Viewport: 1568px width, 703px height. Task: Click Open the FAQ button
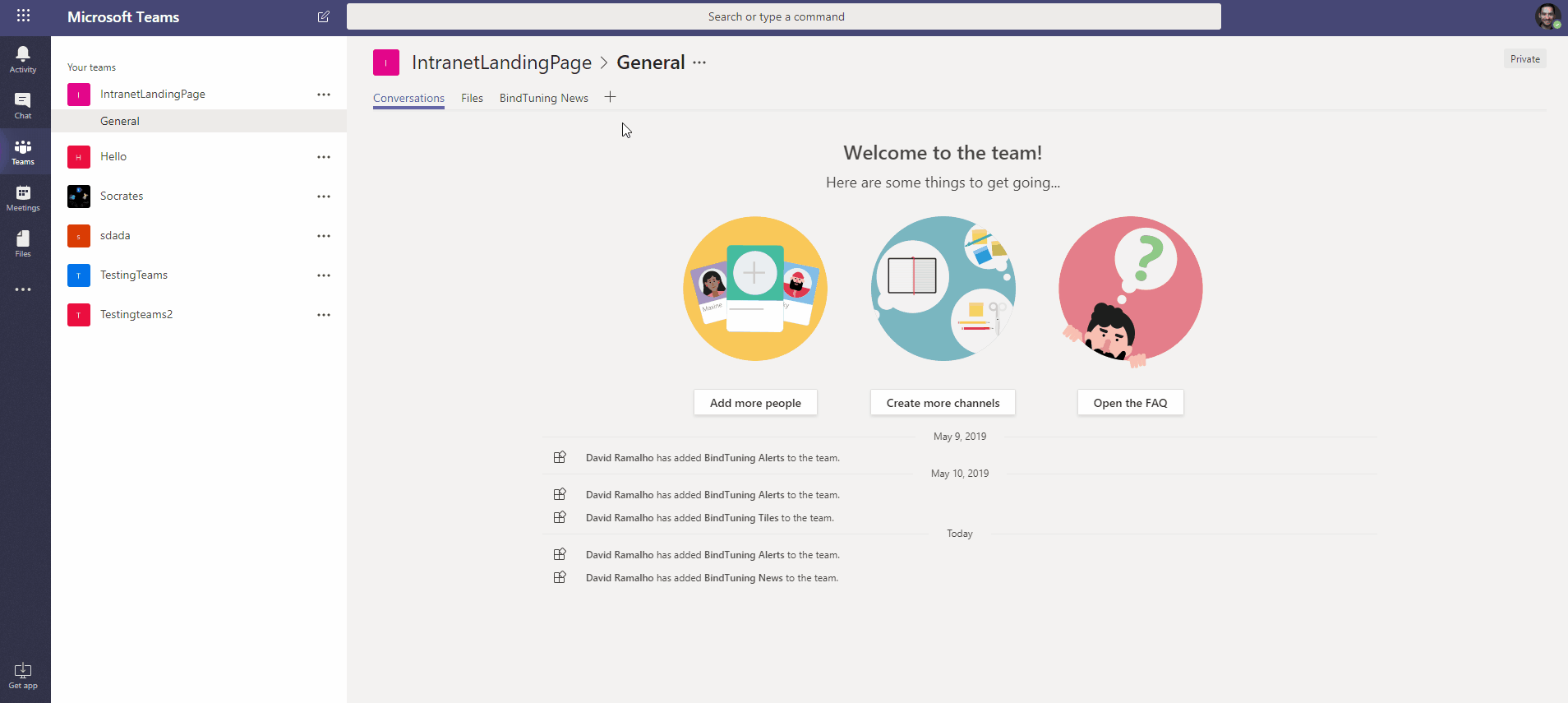click(x=1130, y=403)
